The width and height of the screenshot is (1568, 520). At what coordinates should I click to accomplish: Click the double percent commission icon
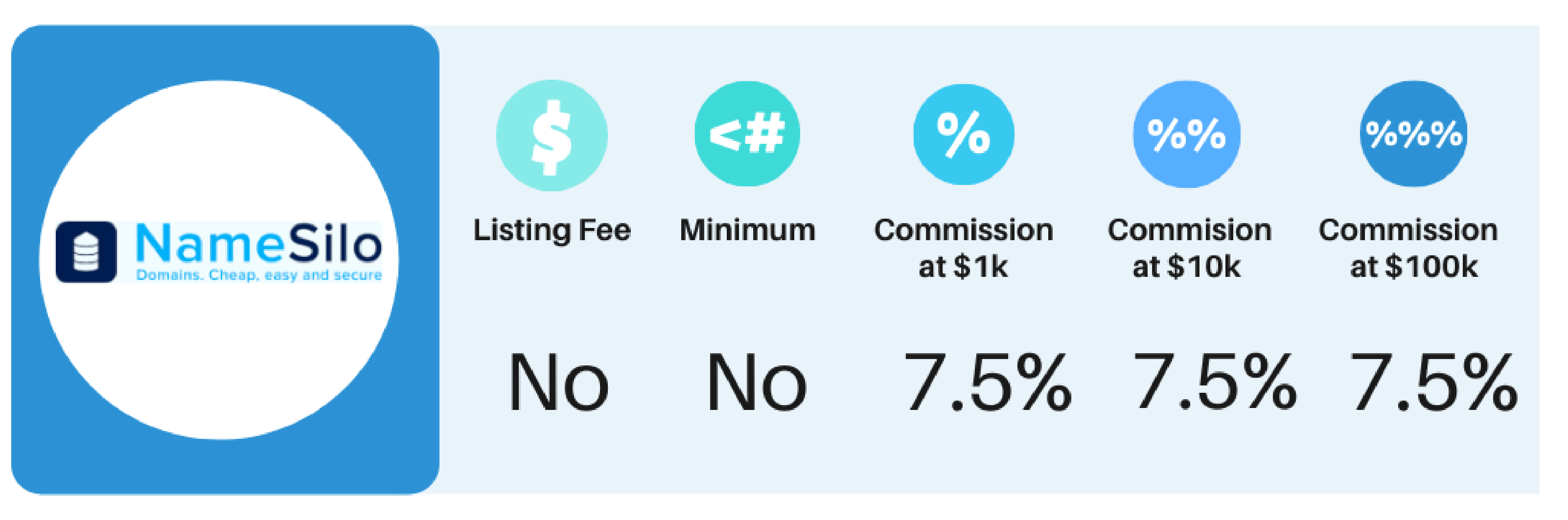coord(1186,135)
